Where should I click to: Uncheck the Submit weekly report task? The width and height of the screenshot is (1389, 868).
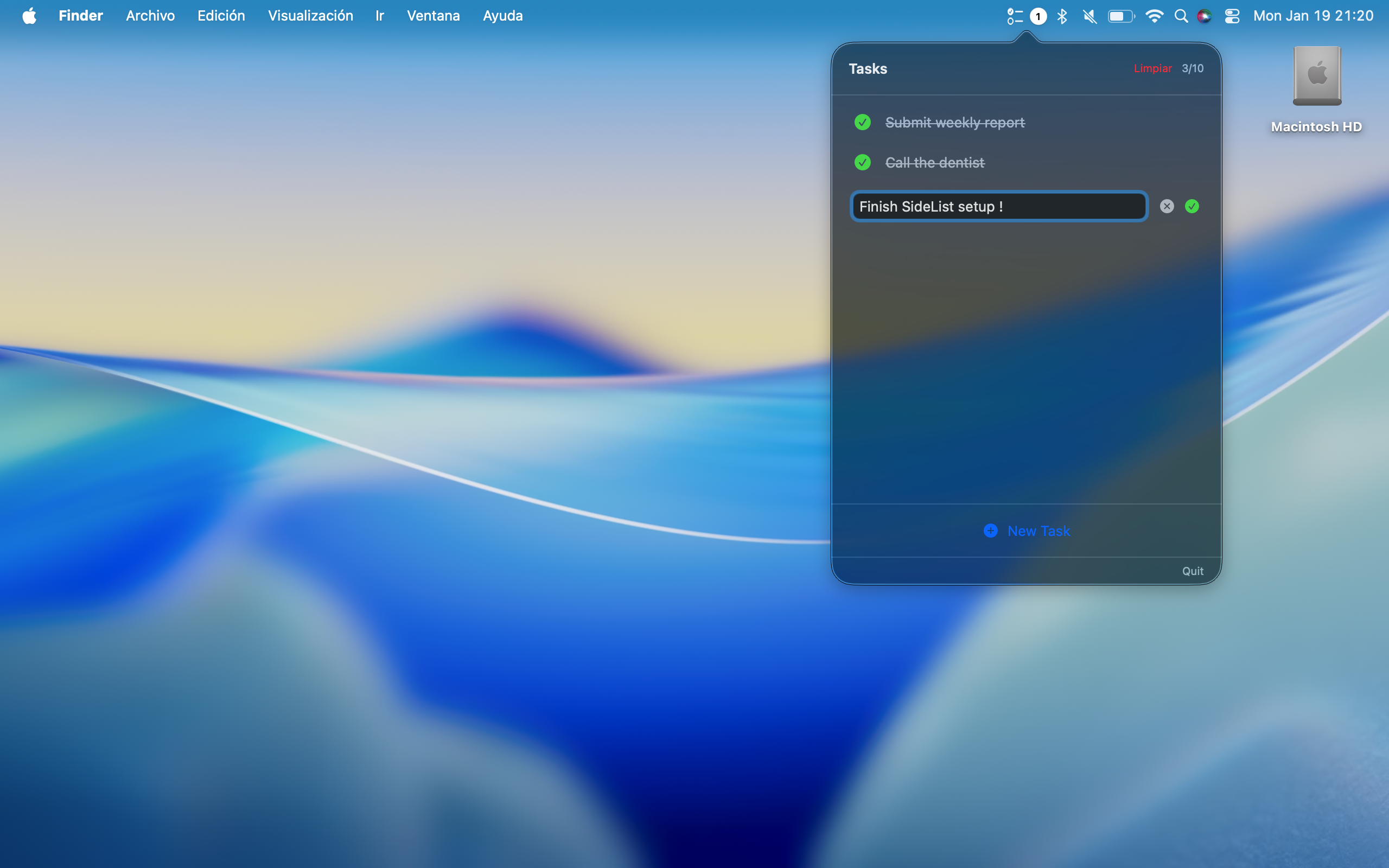click(x=863, y=122)
